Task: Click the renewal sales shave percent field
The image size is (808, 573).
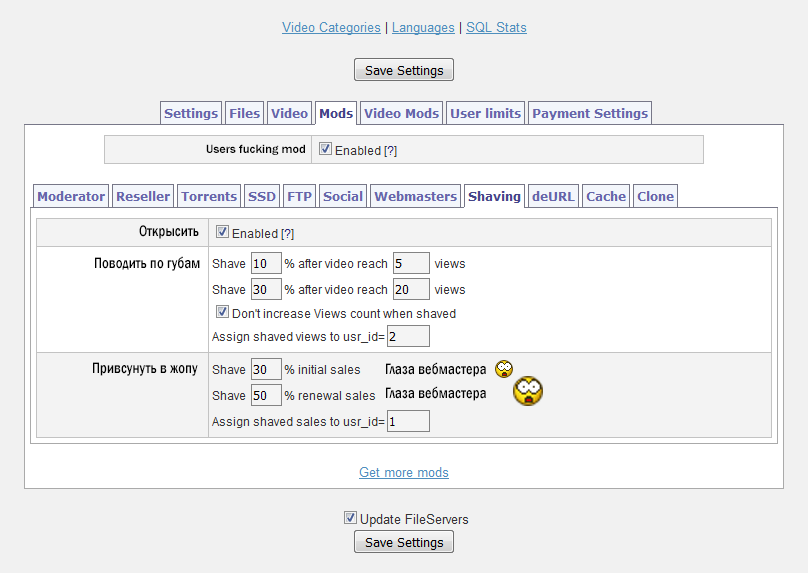Action: click(265, 395)
